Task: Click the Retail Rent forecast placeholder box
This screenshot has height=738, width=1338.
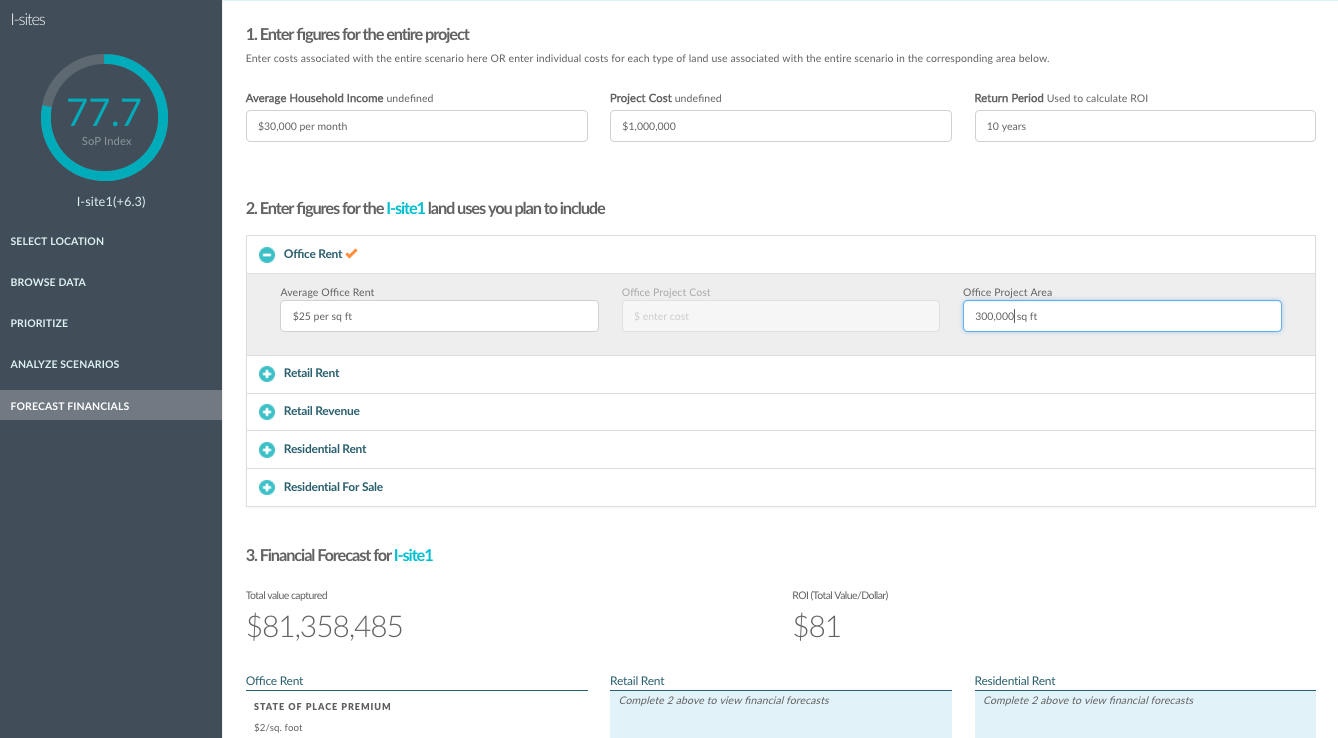Action: coord(781,714)
